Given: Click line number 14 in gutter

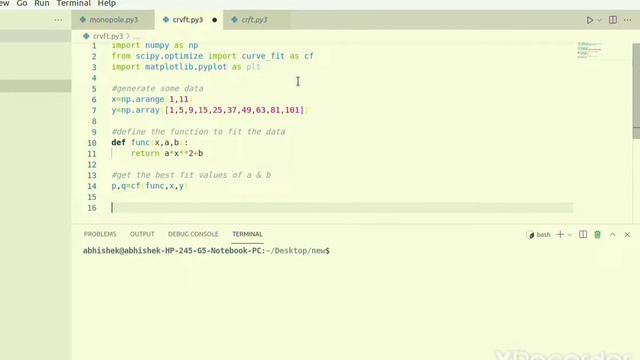Looking at the screenshot, I should (x=91, y=186).
